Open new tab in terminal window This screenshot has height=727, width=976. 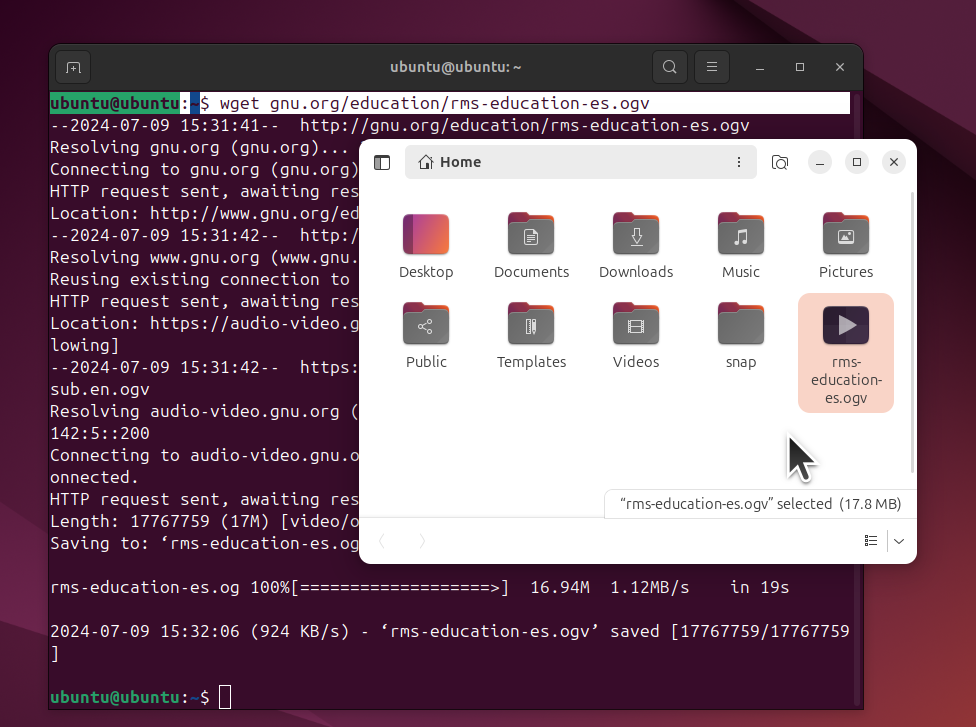click(73, 67)
